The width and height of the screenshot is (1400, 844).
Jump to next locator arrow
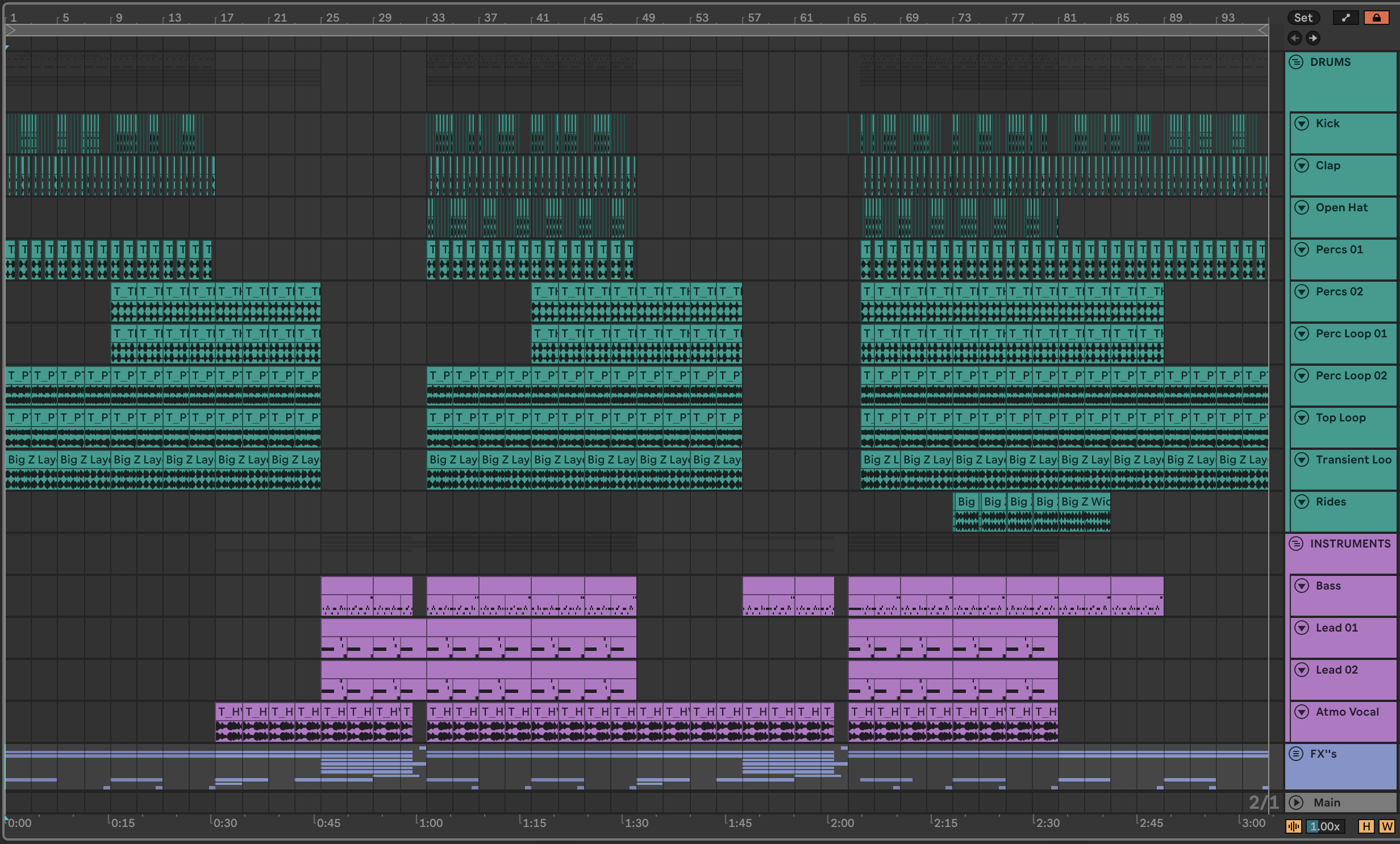(x=1313, y=38)
